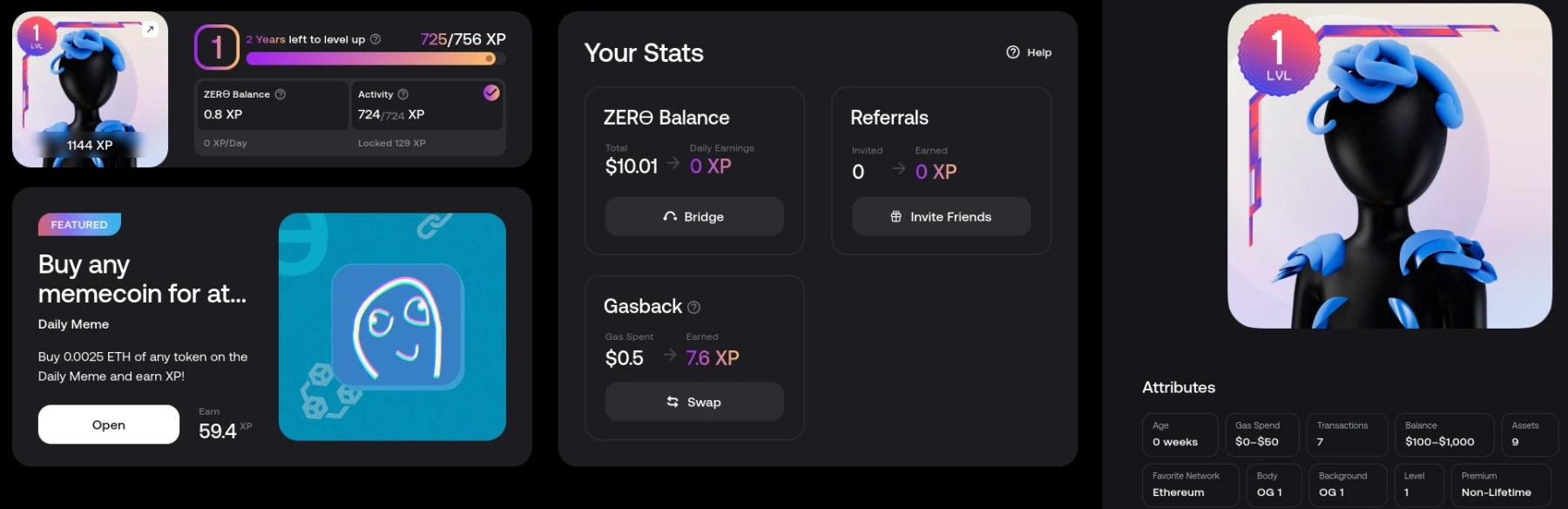Image resolution: width=1568 pixels, height=509 pixels.
Task: Click the Activity info question icon
Action: click(402, 94)
